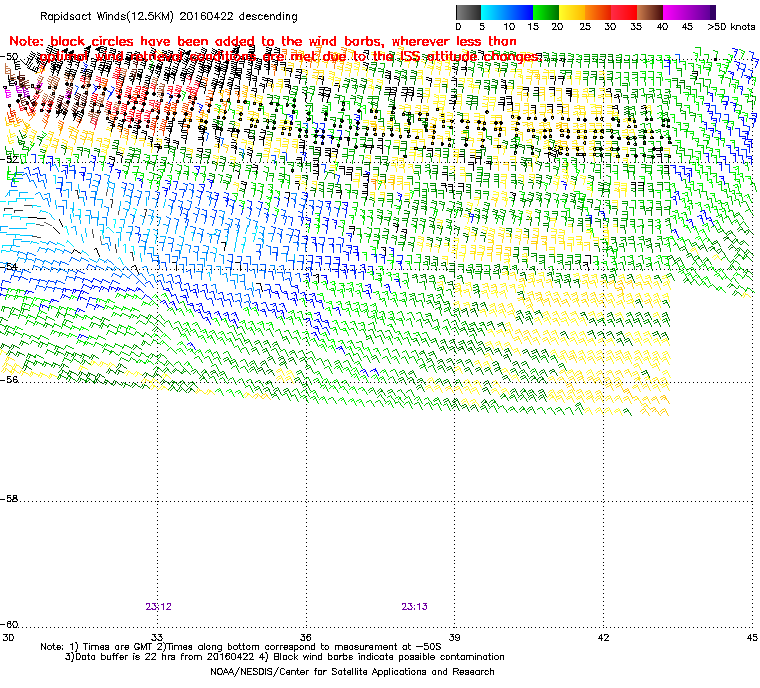Click the red 'Note: black circles have been added' line

pos(263,41)
